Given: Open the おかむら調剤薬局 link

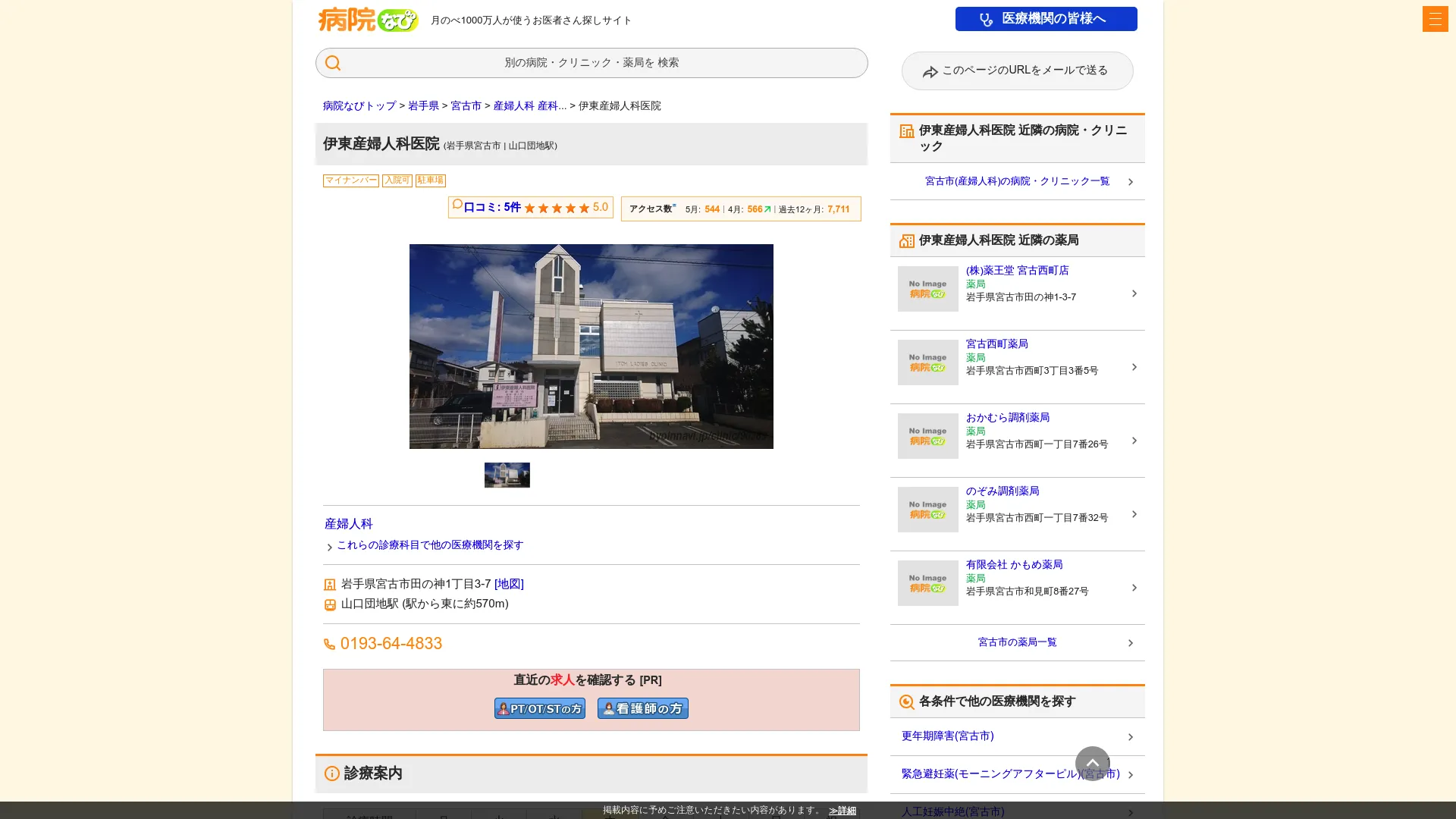Looking at the screenshot, I should click(x=1007, y=418).
